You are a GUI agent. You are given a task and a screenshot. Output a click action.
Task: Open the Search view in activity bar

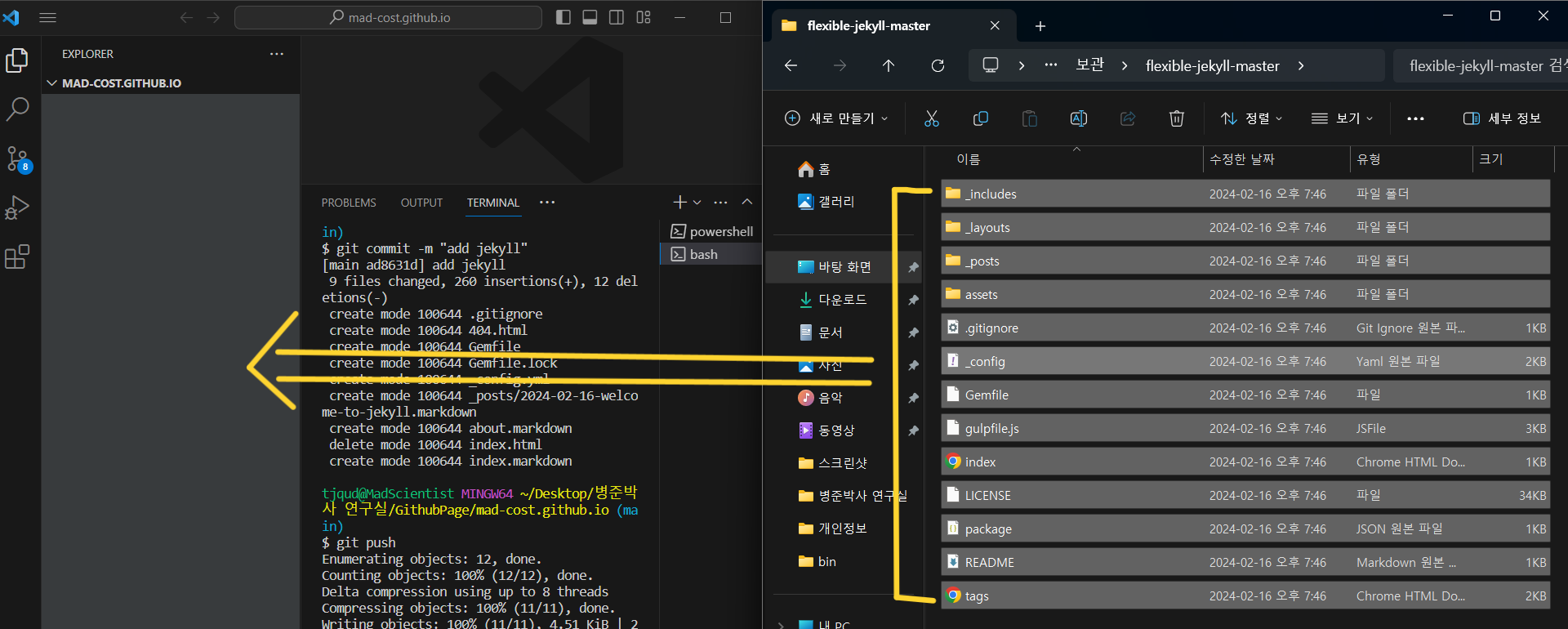point(17,109)
